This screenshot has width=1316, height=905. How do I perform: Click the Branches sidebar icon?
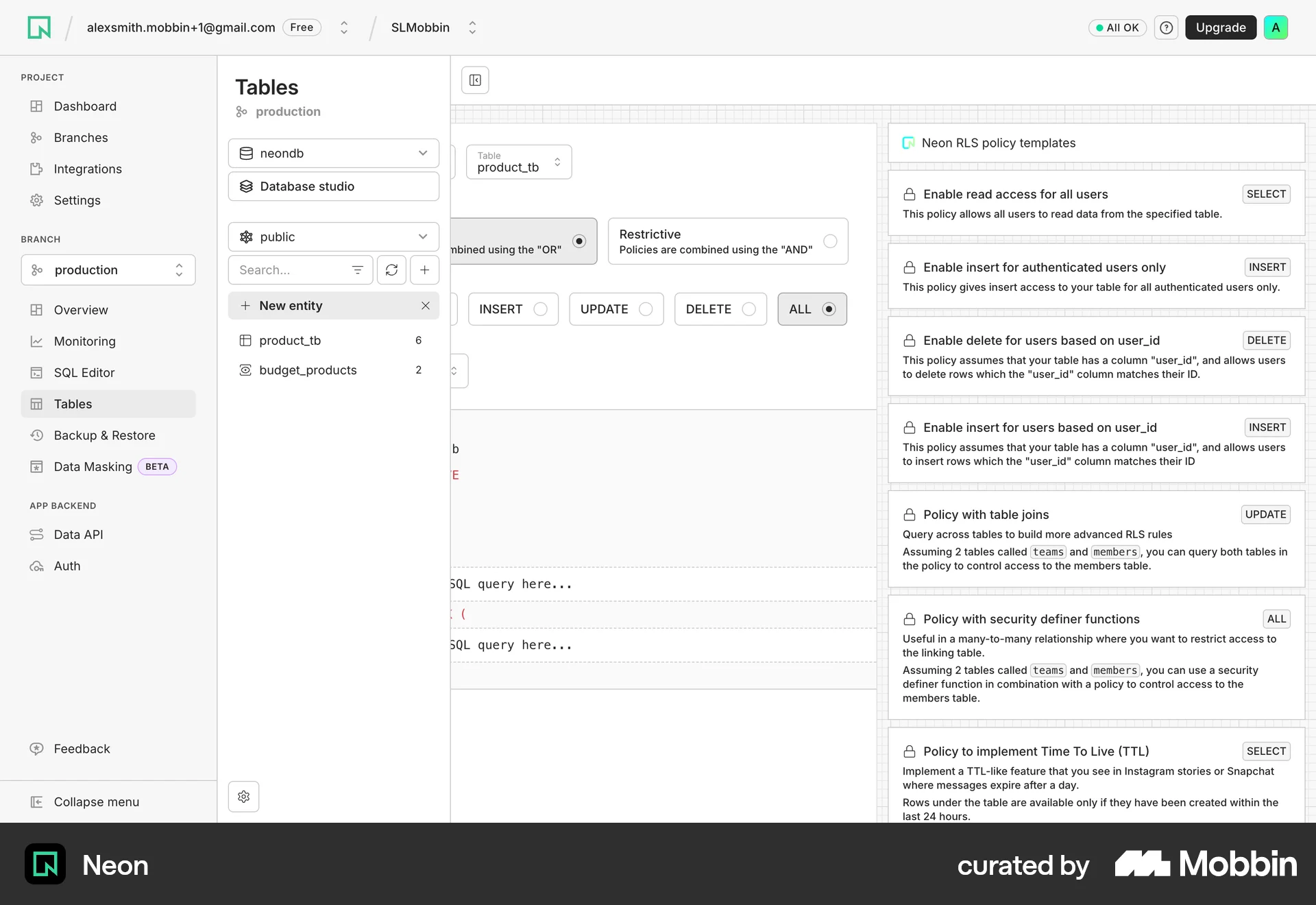click(x=36, y=138)
